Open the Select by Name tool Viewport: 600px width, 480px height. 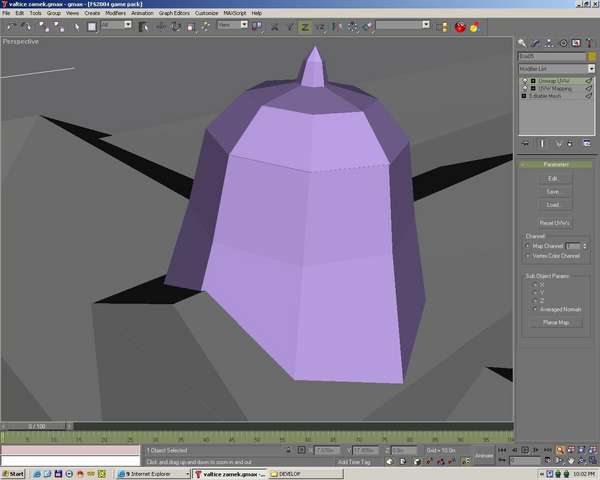point(143,27)
